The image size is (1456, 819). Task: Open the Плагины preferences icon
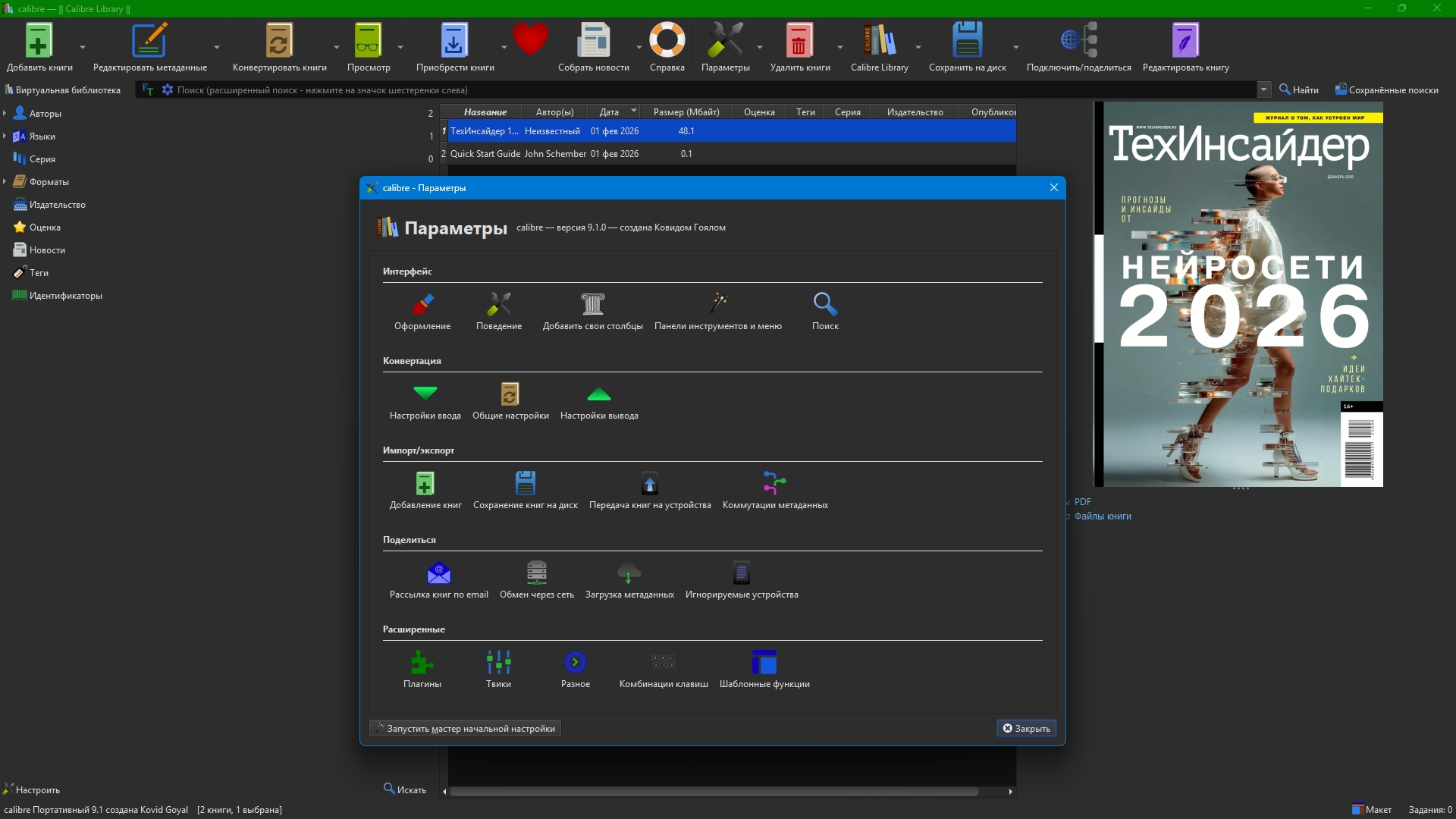click(422, 670)
